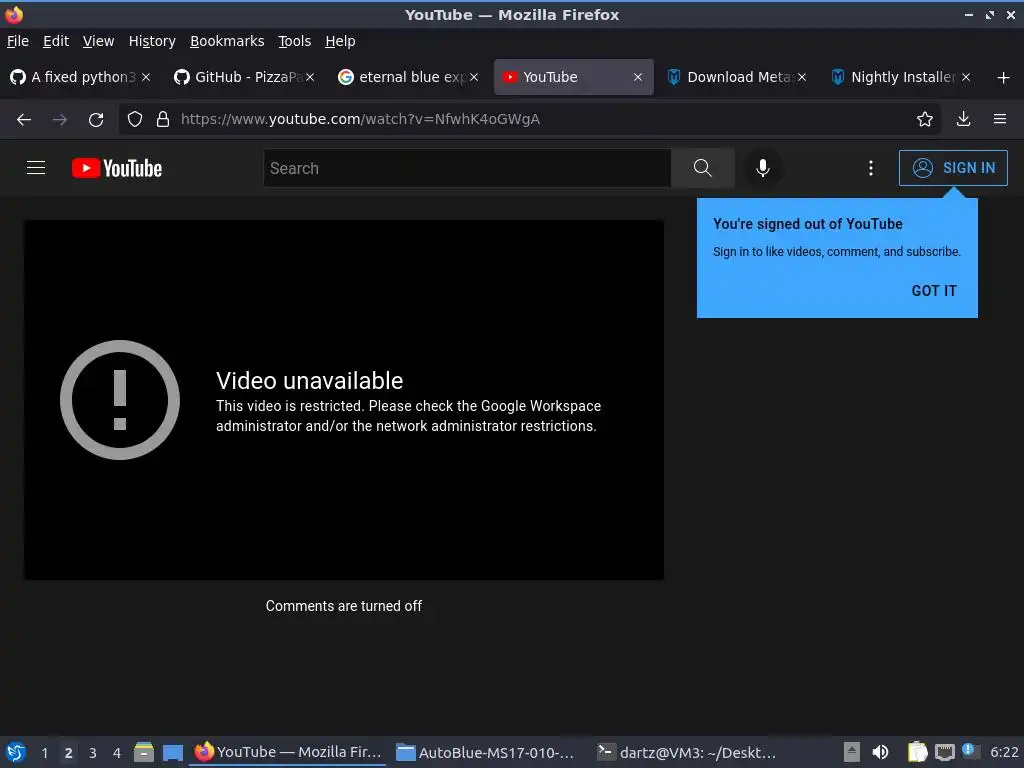Switch to workspace 1
Image resolution: width=1024 pixels, height=768 pixels.
[x=44, y=752]
